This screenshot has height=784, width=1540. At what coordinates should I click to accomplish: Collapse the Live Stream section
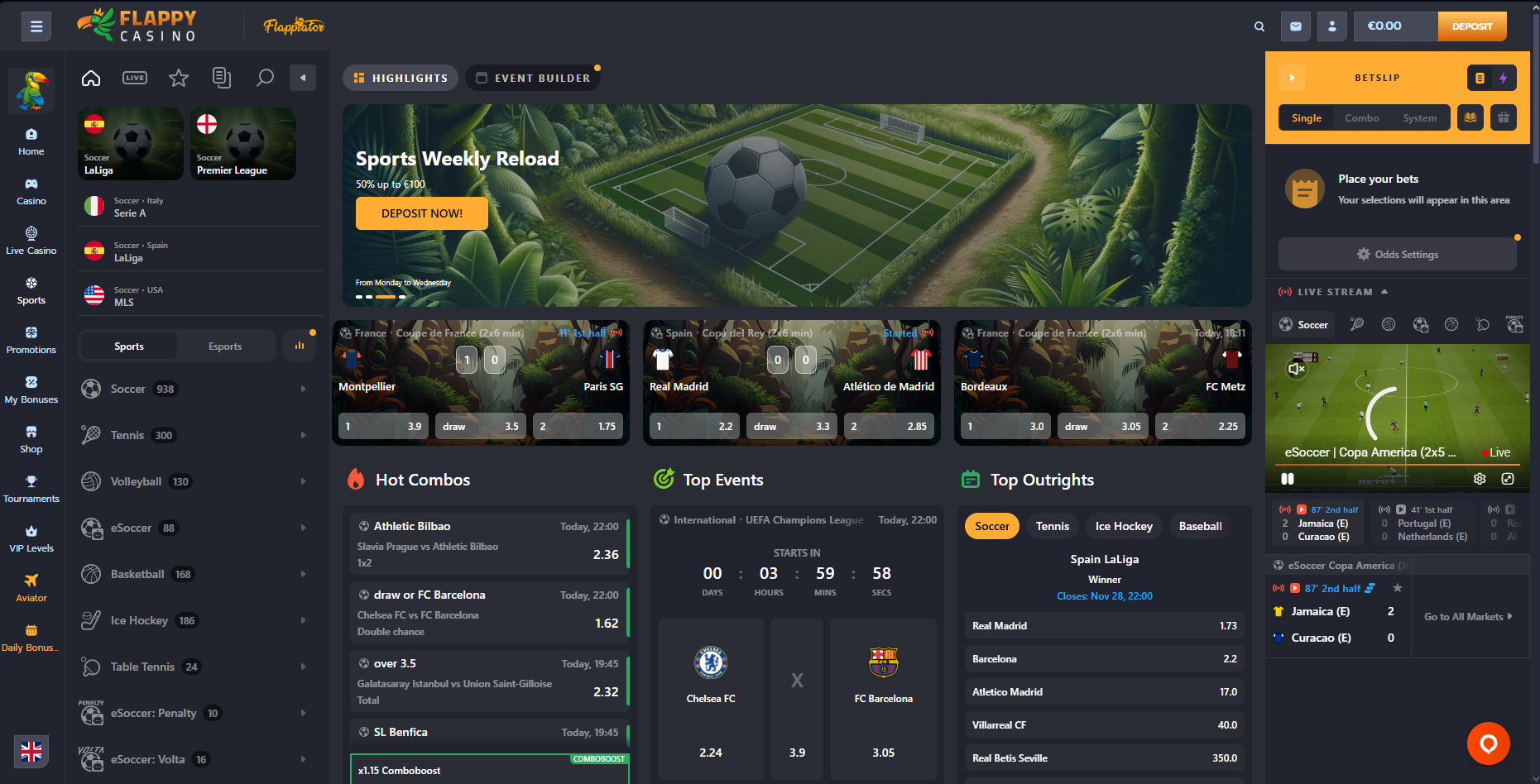point(1384,292)
